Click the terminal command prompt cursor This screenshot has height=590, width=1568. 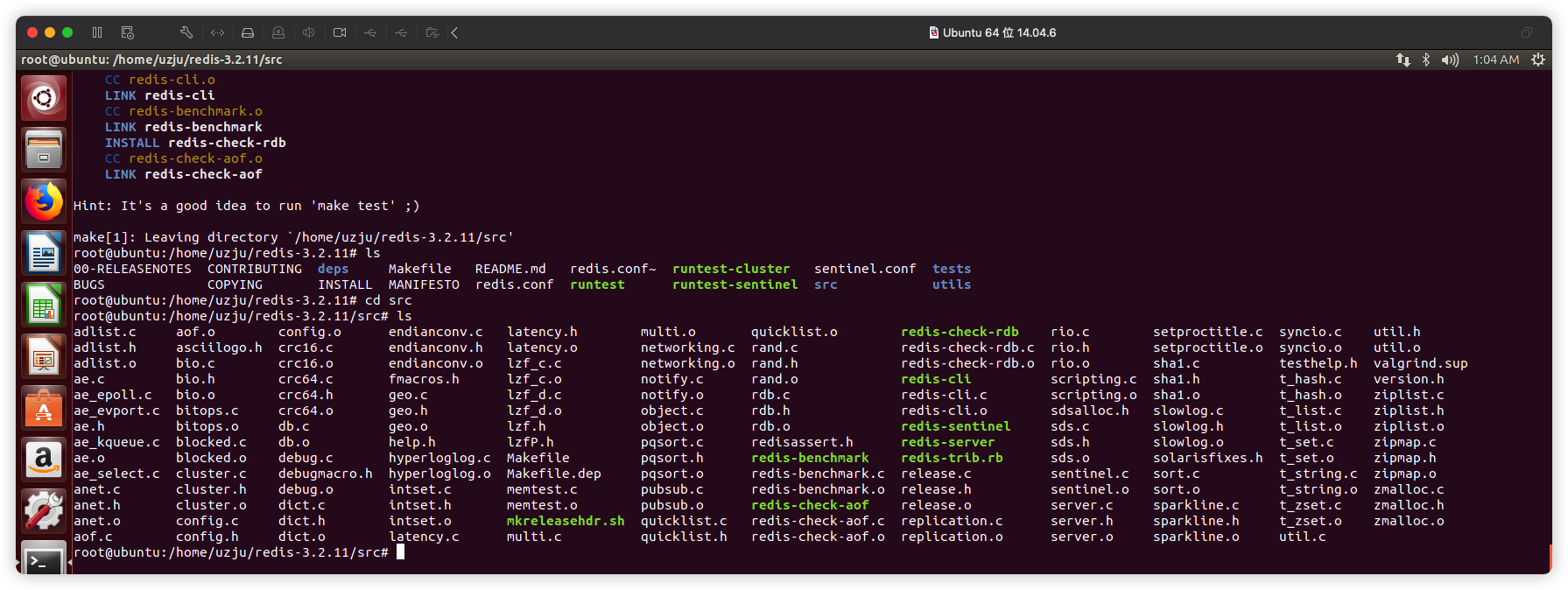(400, 552)
